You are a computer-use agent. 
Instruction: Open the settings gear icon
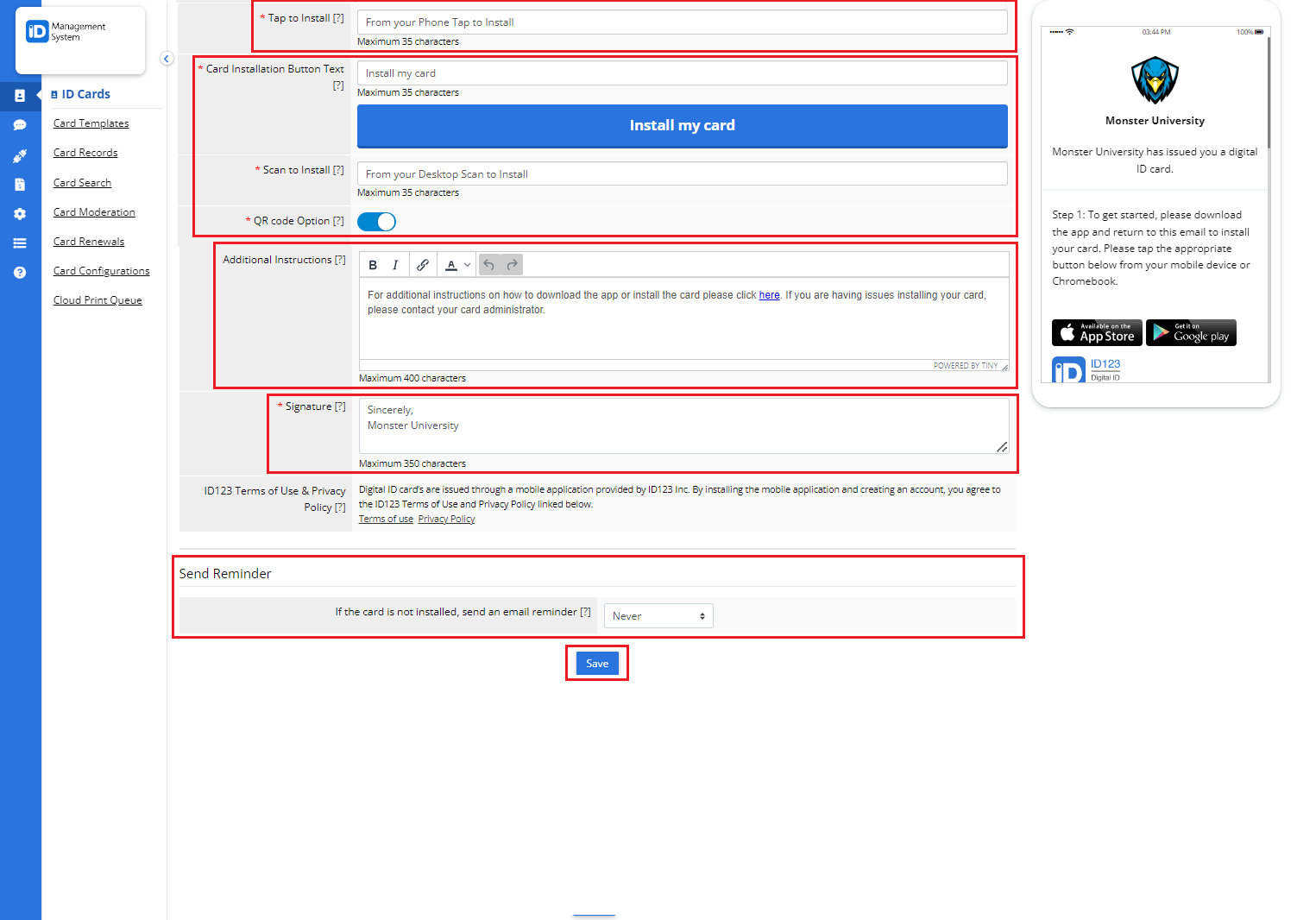pyautogui.click(x=20, y=214)
